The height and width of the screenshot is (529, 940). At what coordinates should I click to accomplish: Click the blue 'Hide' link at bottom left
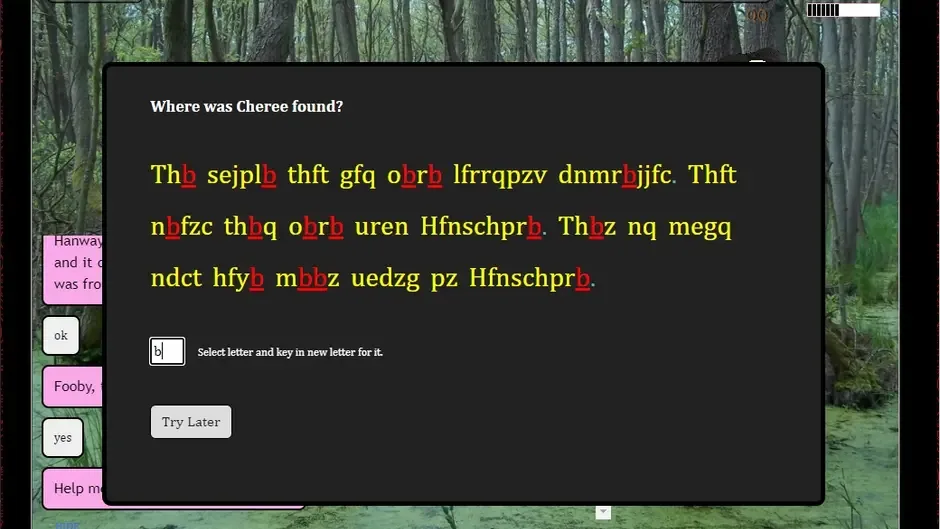click(x=67, y=525)
